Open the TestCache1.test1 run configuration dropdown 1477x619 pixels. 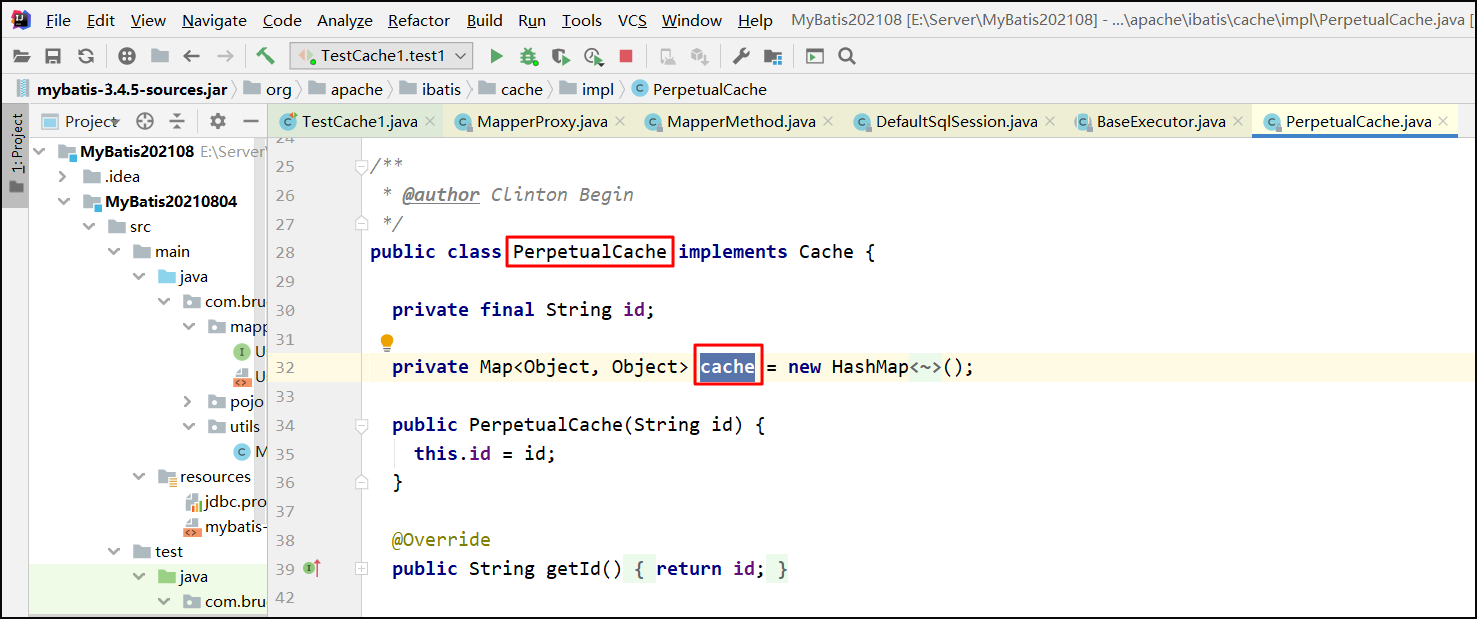point(380,56)
